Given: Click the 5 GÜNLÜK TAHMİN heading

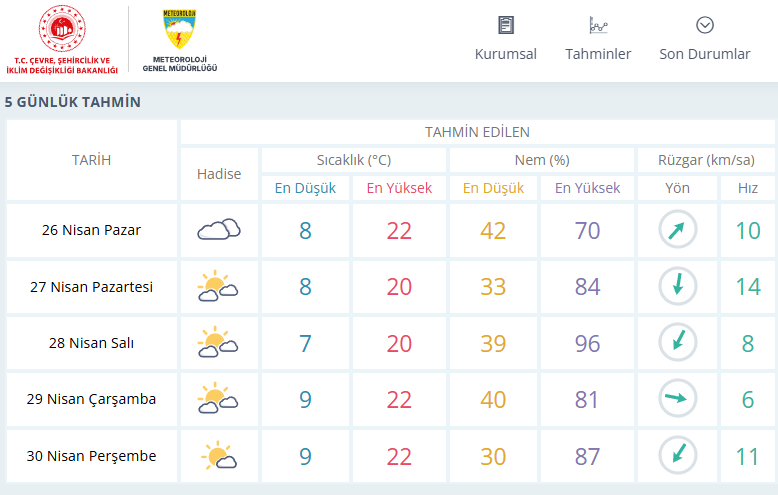Looking at the screenshot, I should point(72,102).
